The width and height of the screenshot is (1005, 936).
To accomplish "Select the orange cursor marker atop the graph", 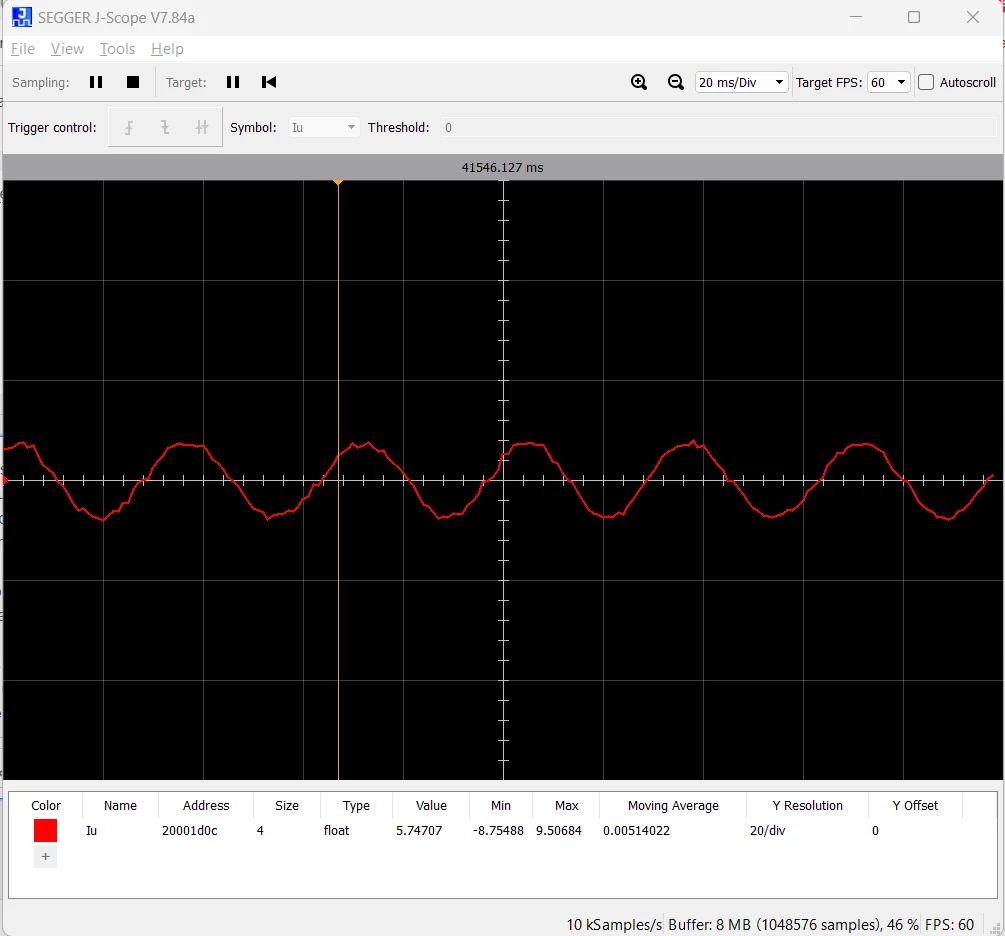I will point(338,183).
